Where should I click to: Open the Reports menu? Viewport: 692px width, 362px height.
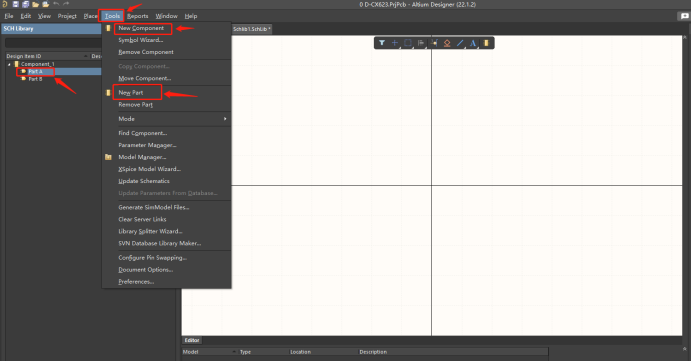pos(138,16)
